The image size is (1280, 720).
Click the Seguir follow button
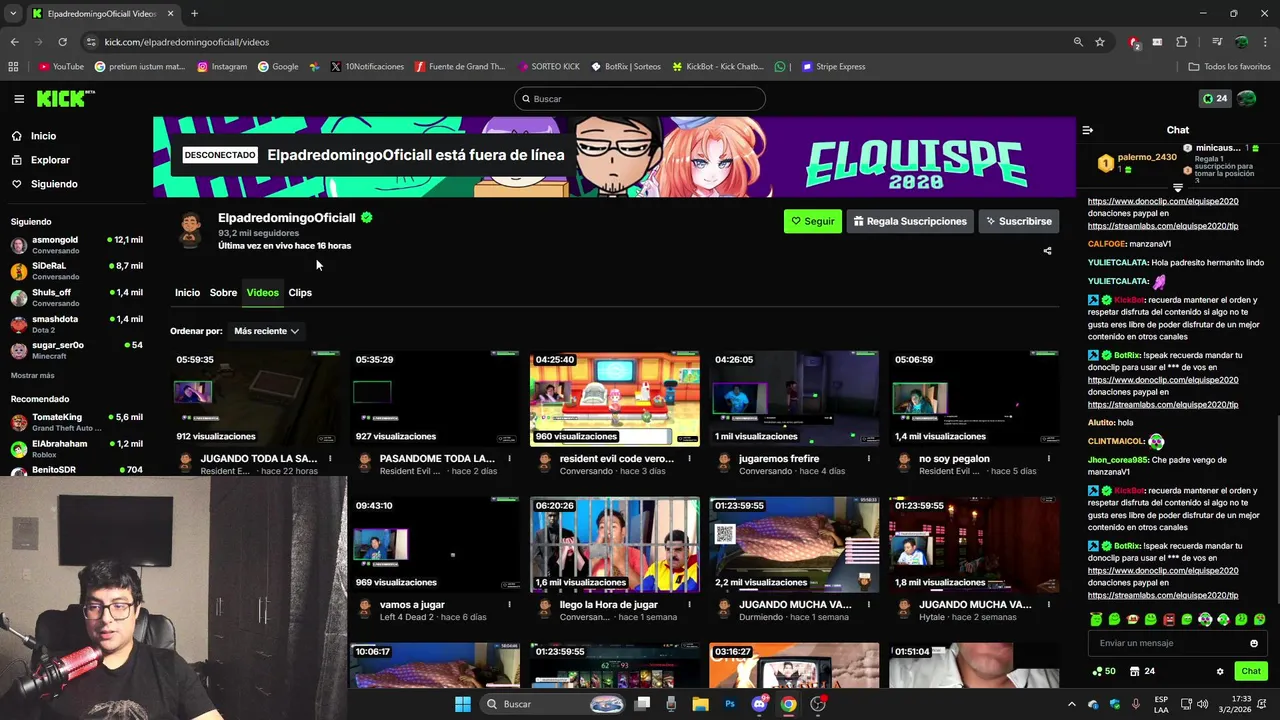(813, 221)
